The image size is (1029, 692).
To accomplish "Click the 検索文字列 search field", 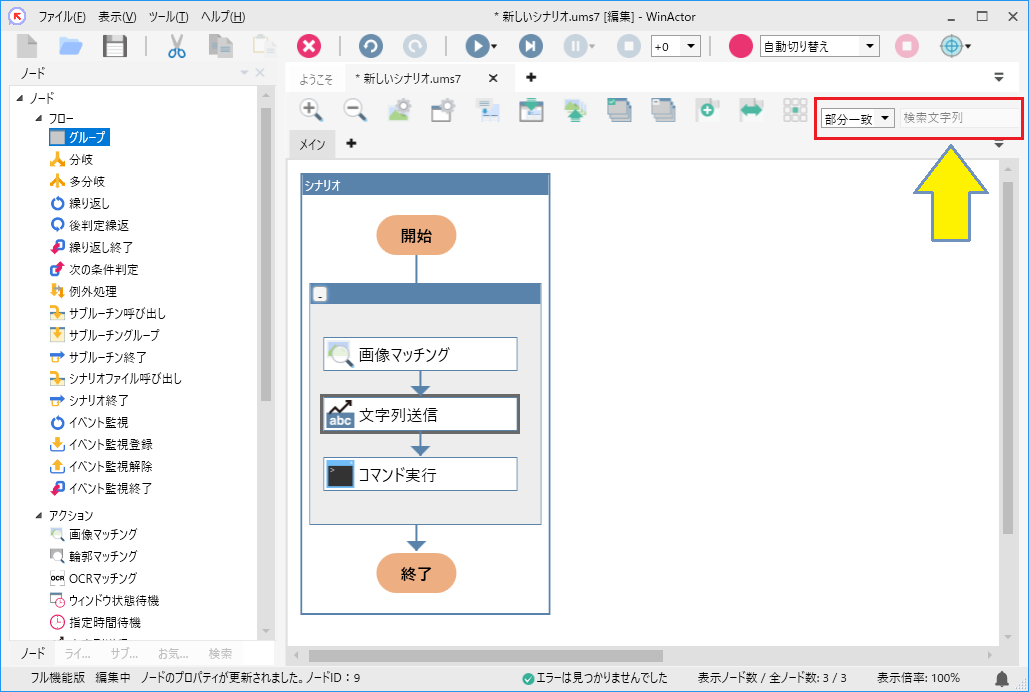I will coord(960,118).
